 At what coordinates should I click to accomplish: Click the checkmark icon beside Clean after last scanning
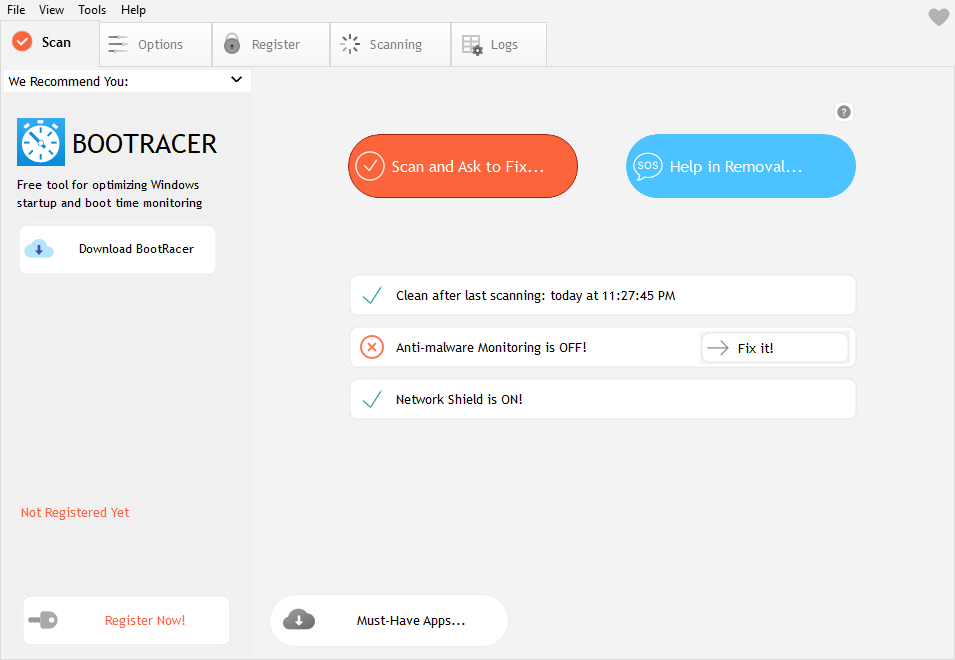pyautogui.click(x=372, y=295)
